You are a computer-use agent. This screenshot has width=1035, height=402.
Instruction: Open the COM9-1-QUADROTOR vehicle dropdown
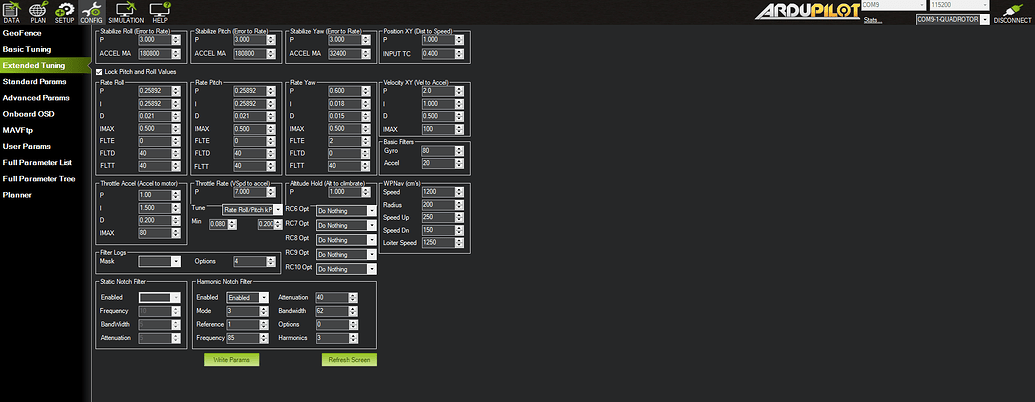click(952, 20)
